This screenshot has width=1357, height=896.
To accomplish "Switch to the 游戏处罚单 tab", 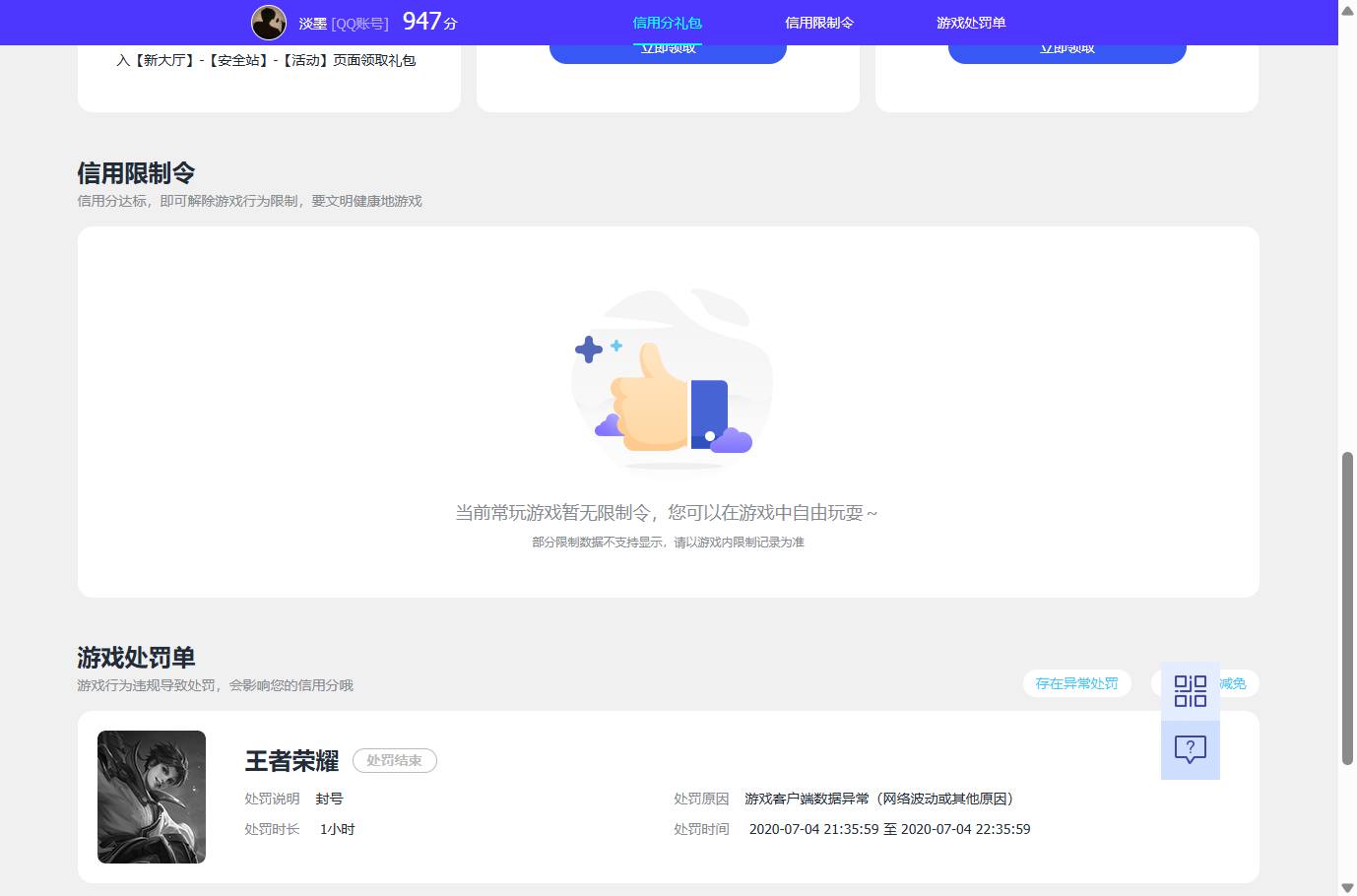I will coord(971,23).
